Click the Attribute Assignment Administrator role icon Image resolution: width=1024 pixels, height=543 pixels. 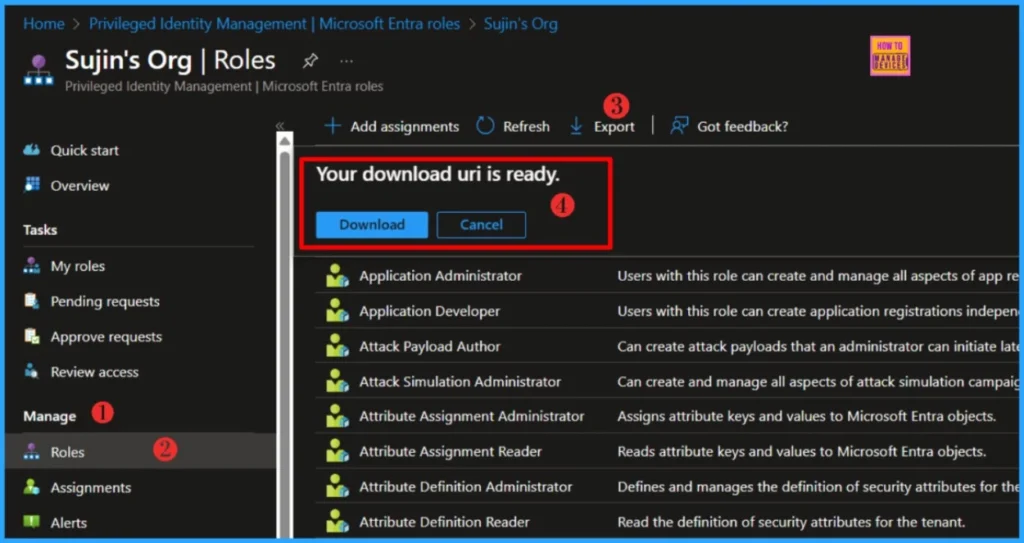click(338, 416)
